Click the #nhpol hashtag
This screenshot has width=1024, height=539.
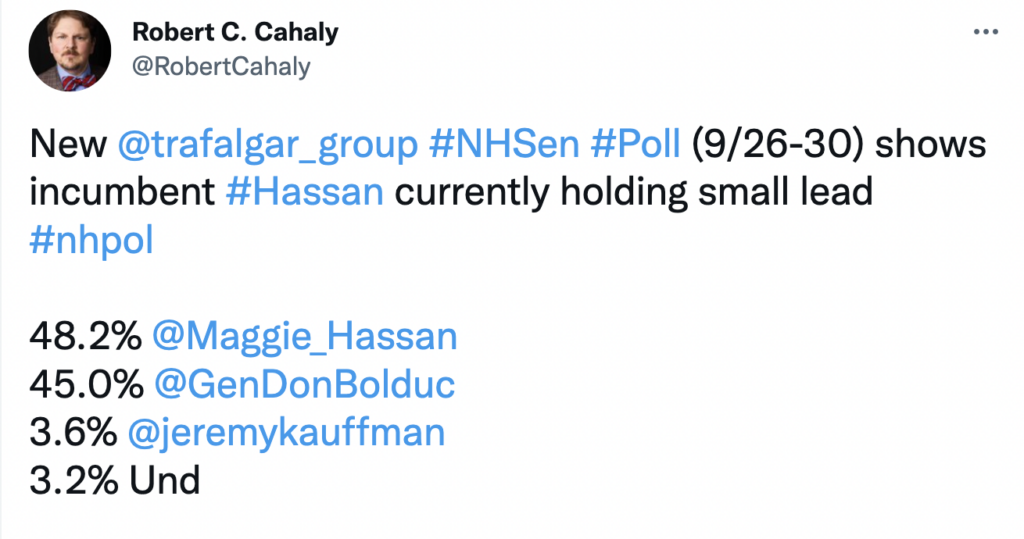(91, 242)
